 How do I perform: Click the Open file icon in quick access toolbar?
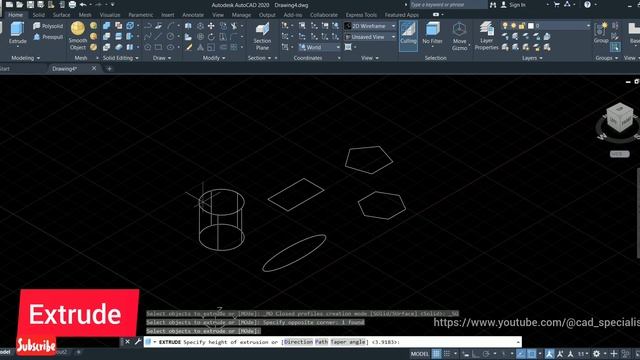(20, 5)
